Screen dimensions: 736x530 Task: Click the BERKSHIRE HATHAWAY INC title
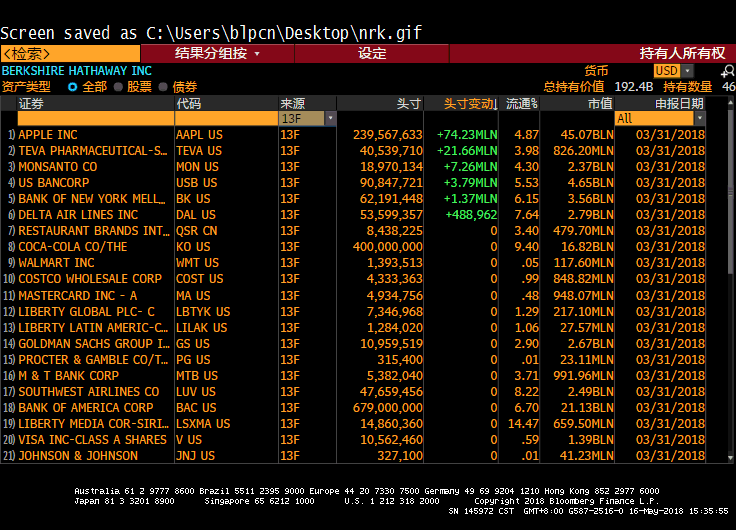[77, 71]
